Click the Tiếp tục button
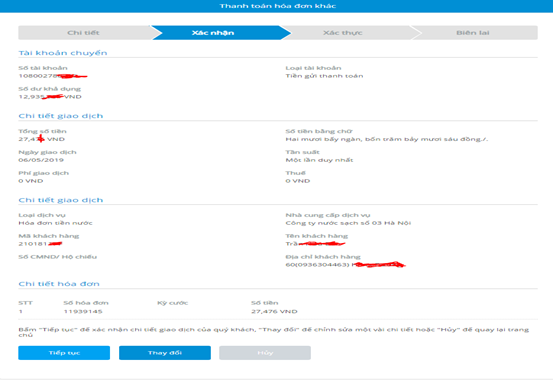553x380 pixels. pos(64,352)
